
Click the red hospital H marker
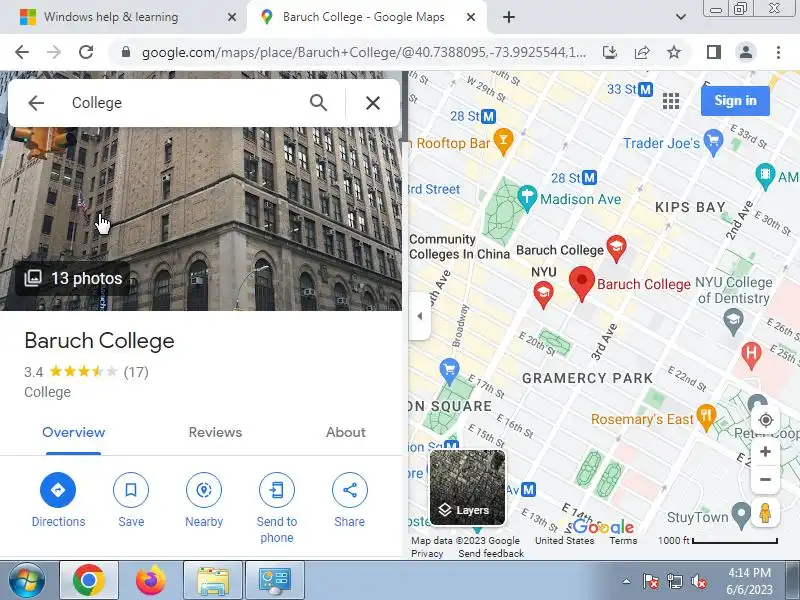point(751,355)
